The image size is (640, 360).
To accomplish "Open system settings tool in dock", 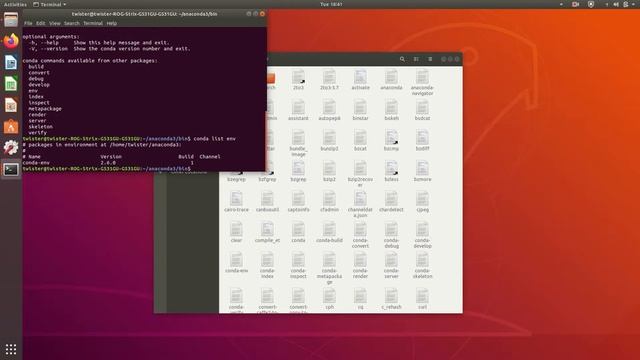I will [x=11, y=147].
